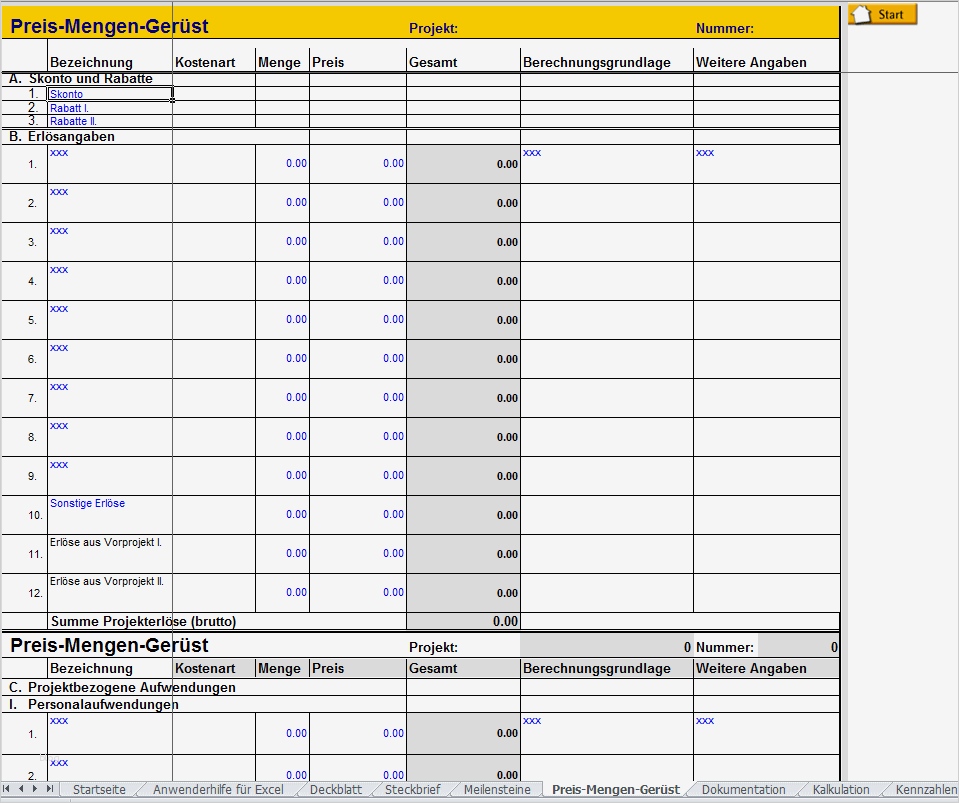Viewport: 959px width, 803px height.
Task: Select the lower Nummer value cell showing 0
Action: point(798,647)
